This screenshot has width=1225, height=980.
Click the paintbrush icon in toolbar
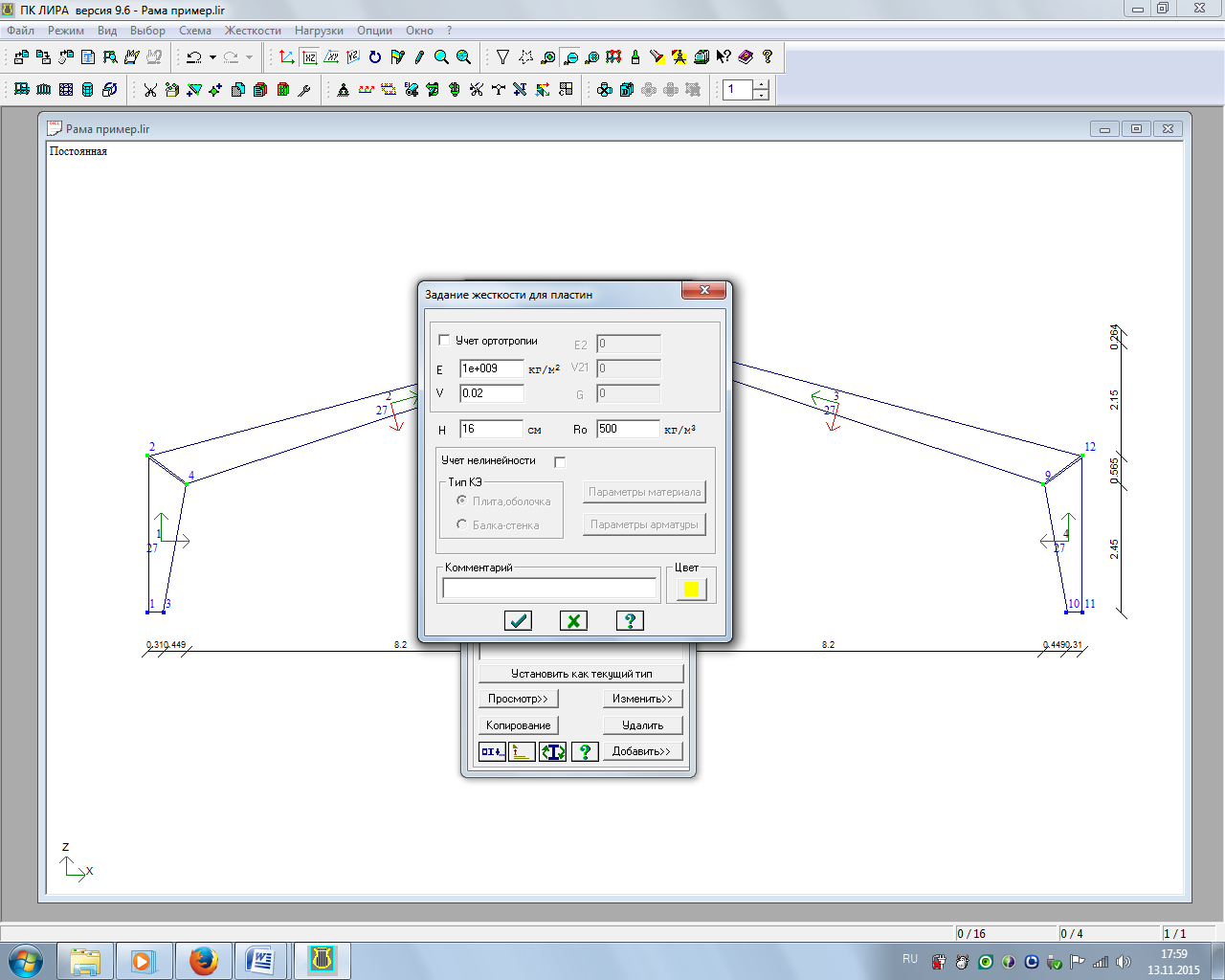pyautogui.click(x=635, y=57)
